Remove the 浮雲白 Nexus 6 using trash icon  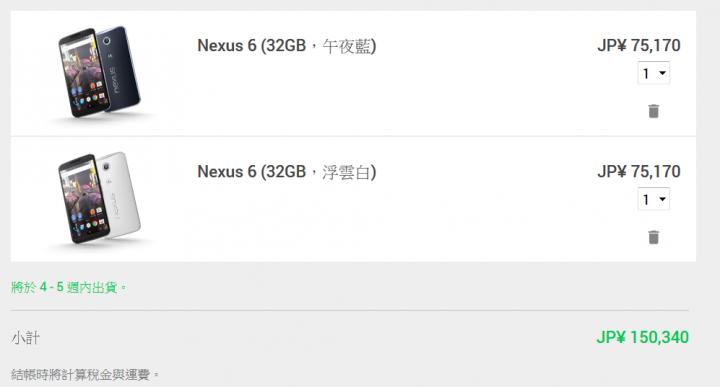coord(653,237)
